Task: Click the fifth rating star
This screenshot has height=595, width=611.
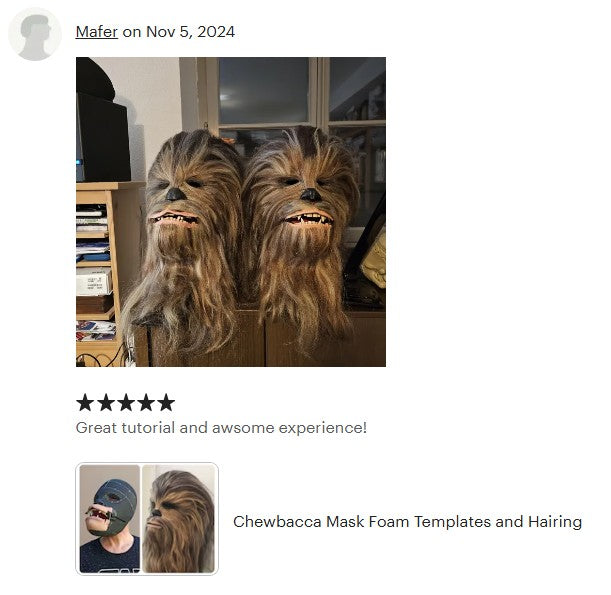Action: point(166,403)
